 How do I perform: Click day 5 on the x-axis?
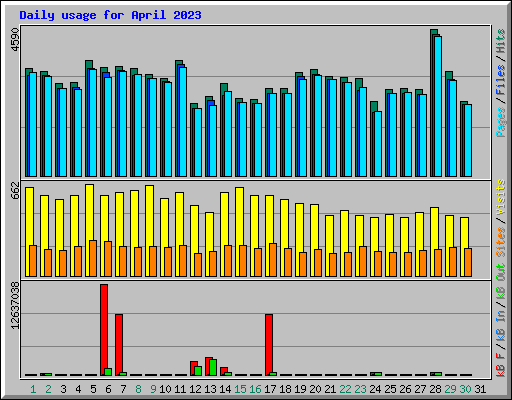tap(93, 389)
